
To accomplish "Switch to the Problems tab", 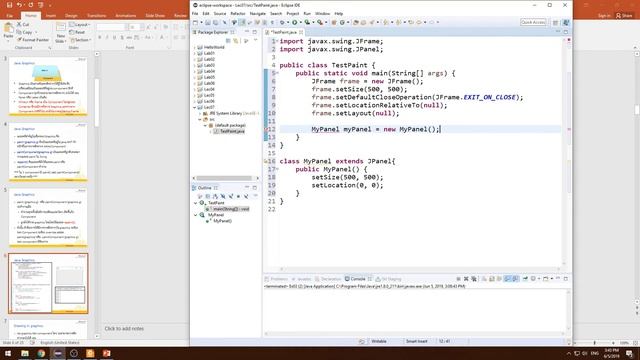I will [276, 279].
